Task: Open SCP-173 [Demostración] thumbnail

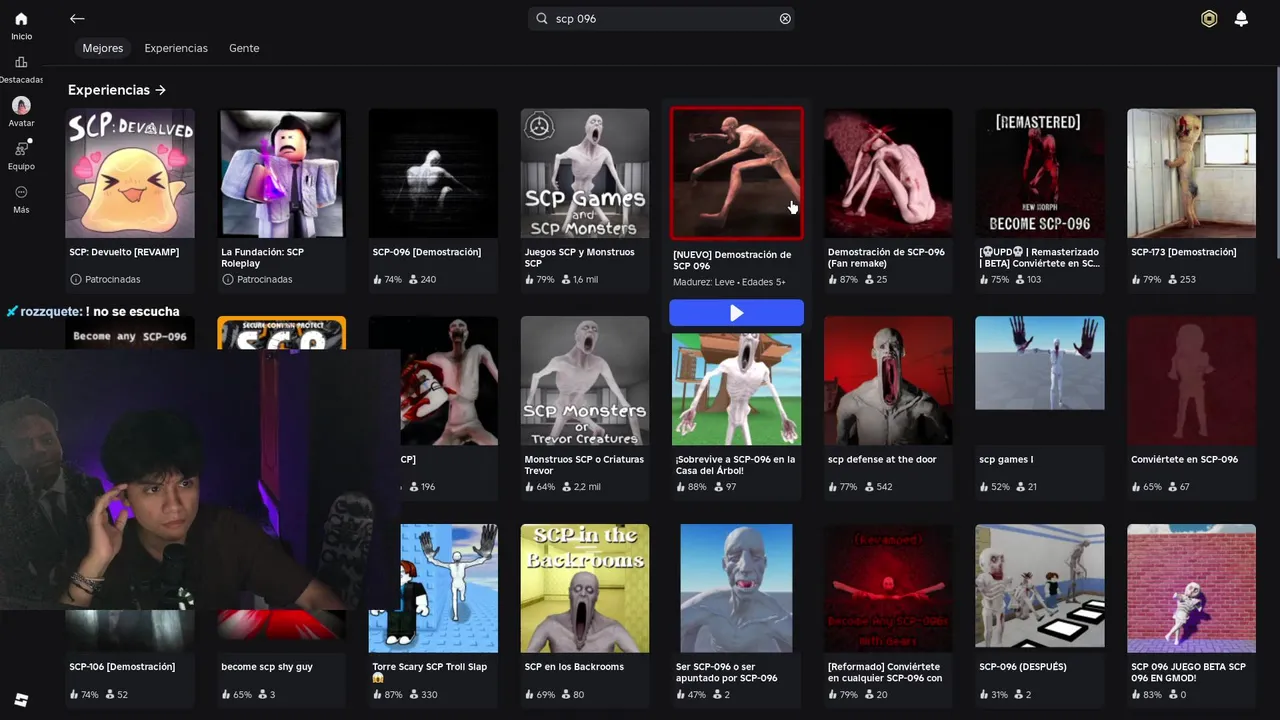Action: pyautogui.click(x=1192, y=173)
